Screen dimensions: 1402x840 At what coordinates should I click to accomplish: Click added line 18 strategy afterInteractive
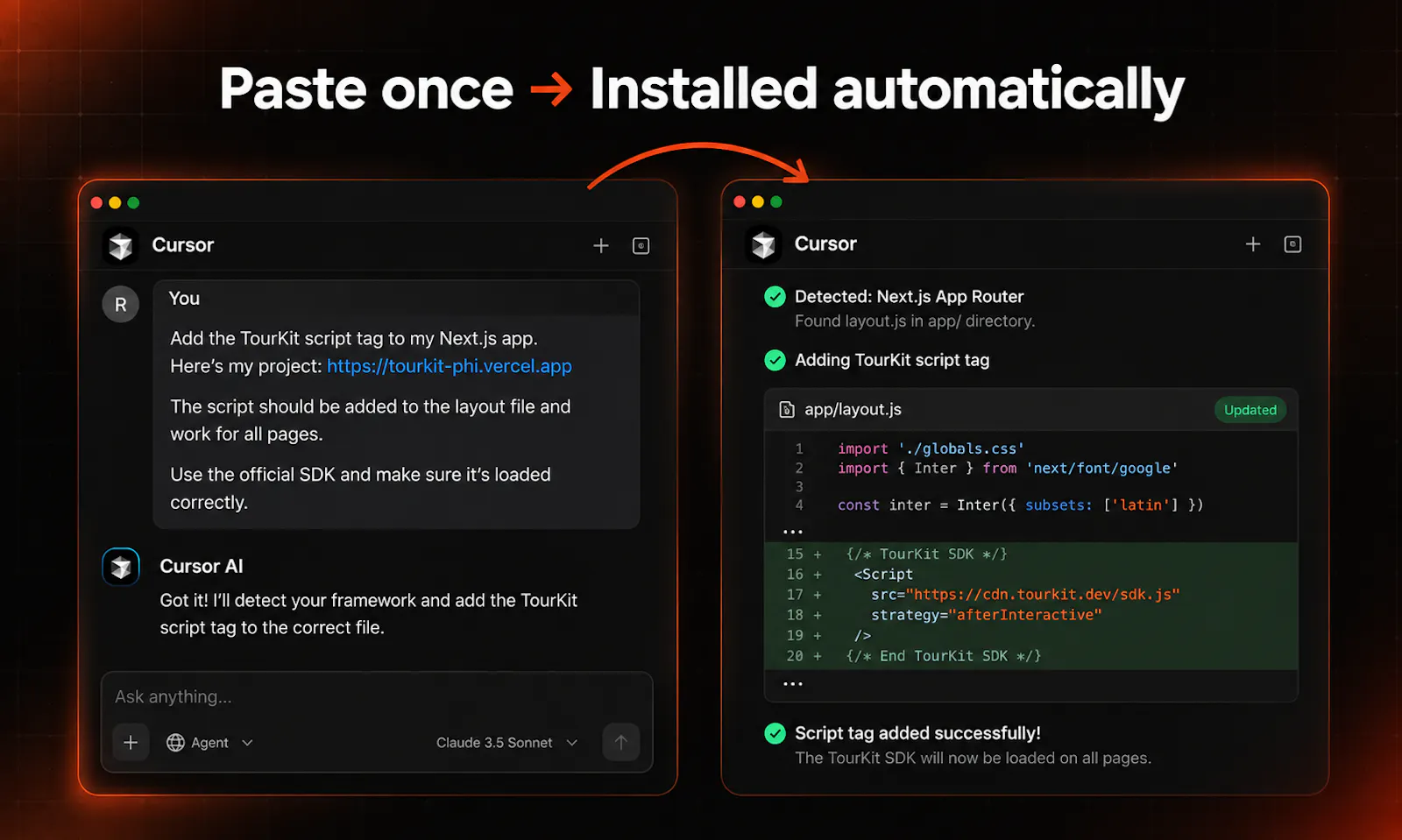(x=986, y=615)
